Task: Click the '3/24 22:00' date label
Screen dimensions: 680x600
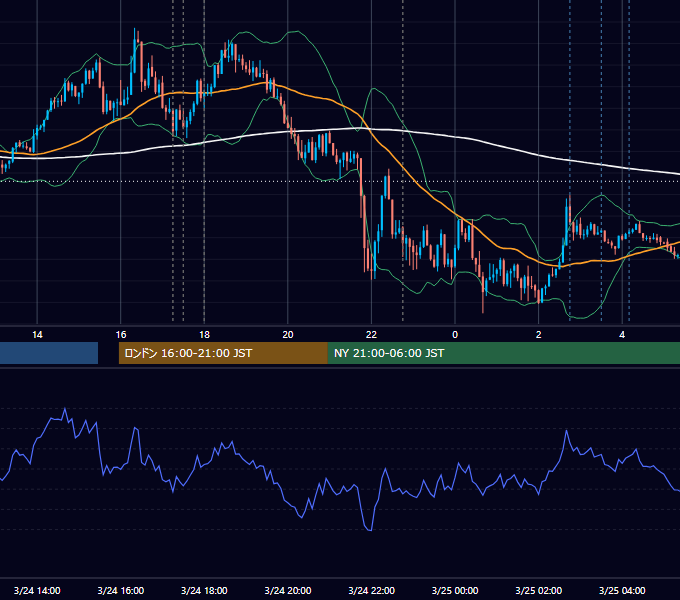Action: coord(371,590)
